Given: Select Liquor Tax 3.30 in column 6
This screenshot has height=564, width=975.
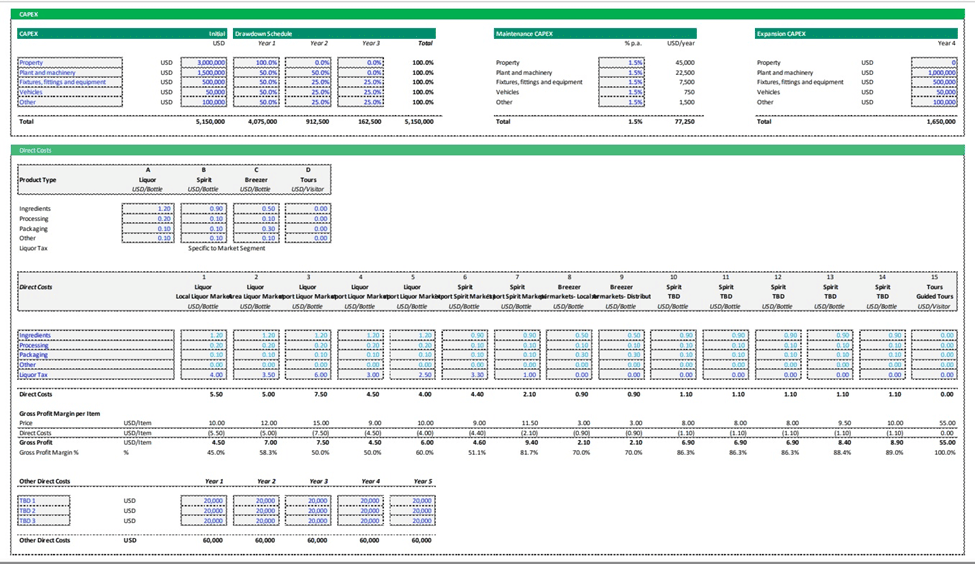Looking at the screenshot, I should click(x=465, y=375).
